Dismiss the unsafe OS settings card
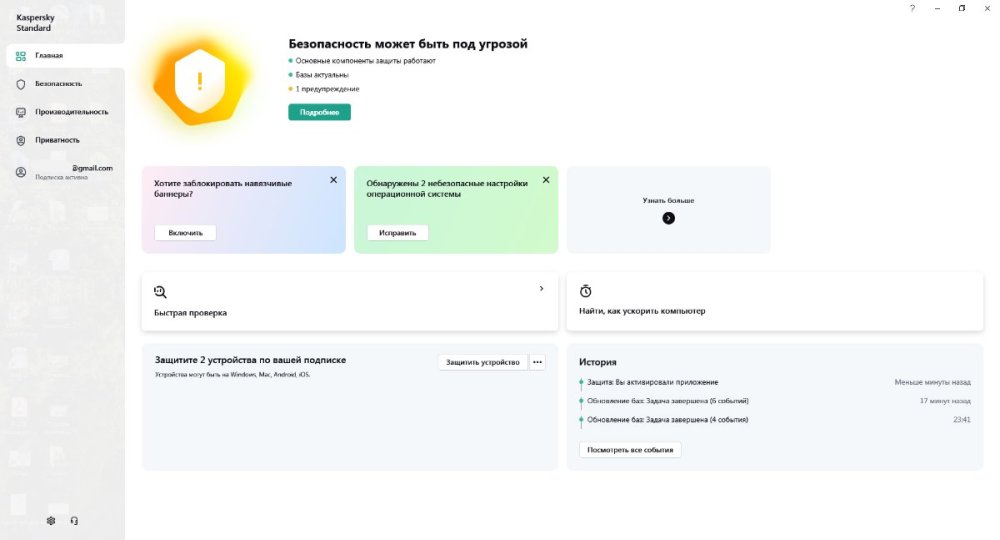Screen dimensions: 1000x540 tap(546, 180)
